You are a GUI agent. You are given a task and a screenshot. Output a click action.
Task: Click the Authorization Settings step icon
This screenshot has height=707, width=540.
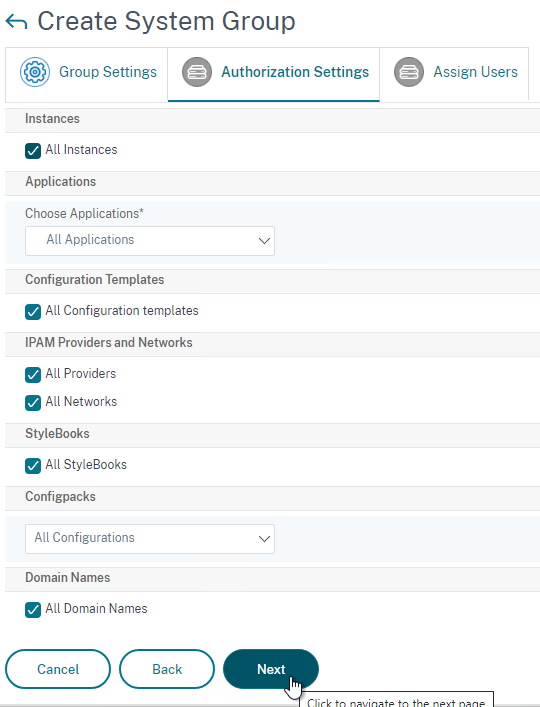[197, 72]
